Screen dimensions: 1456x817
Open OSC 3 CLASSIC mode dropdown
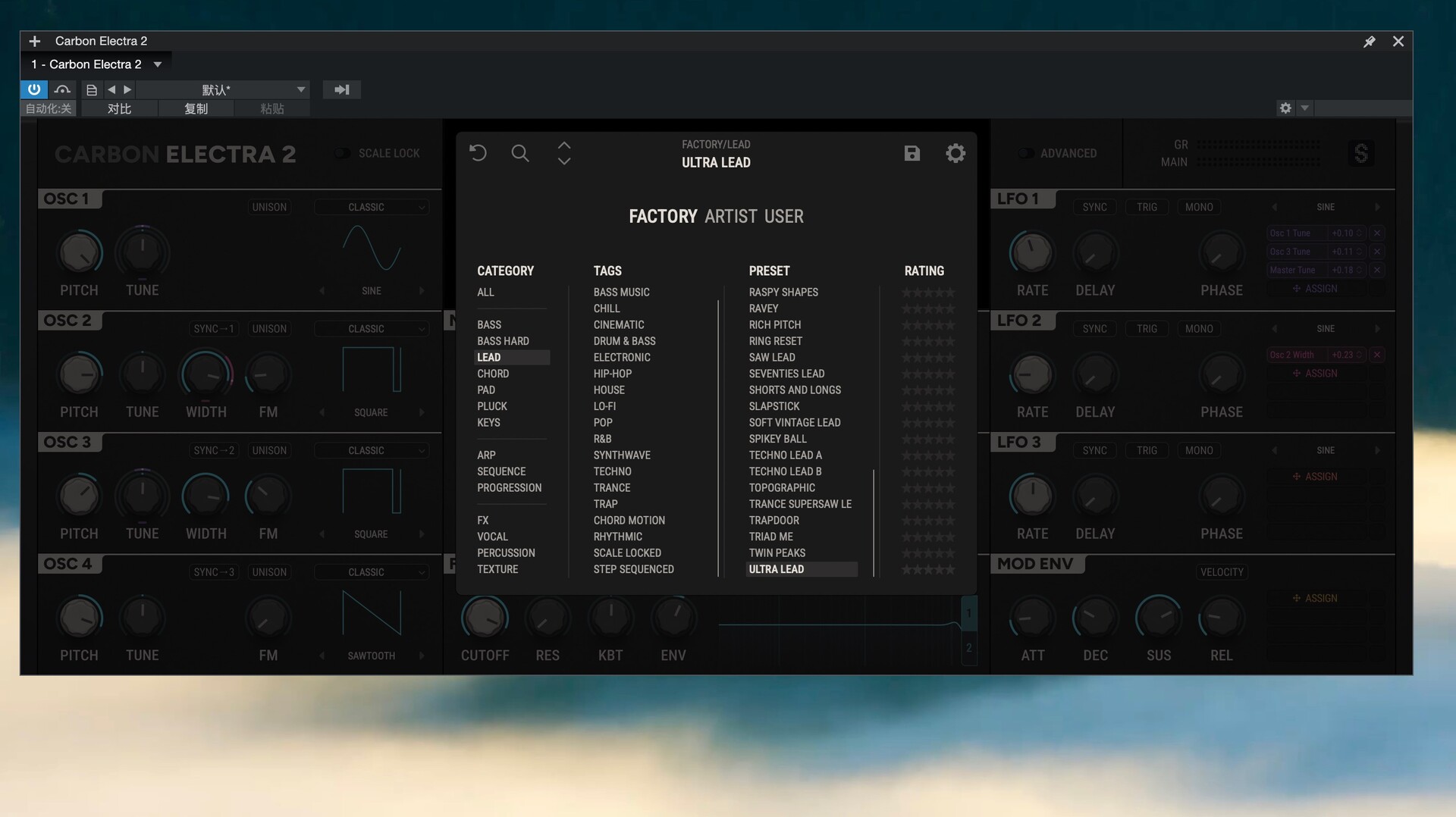click(x=372, y=450)
